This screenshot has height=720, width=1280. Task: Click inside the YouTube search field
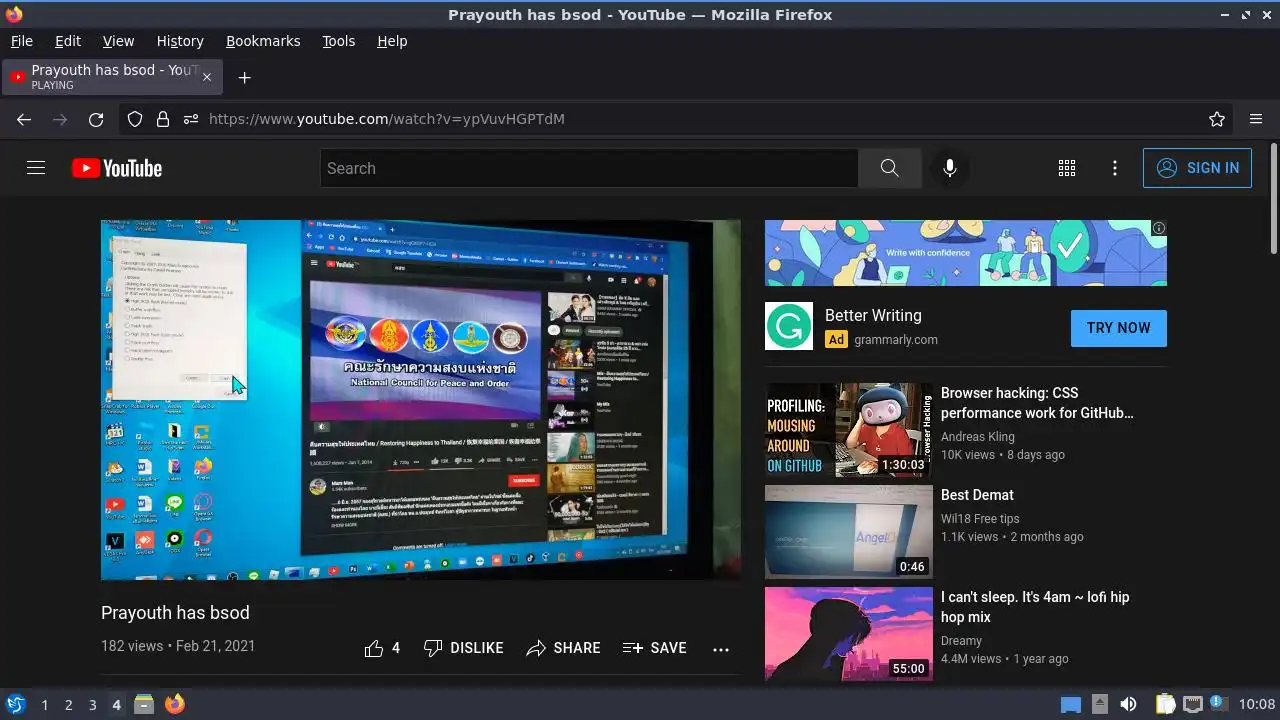[589, 168]
